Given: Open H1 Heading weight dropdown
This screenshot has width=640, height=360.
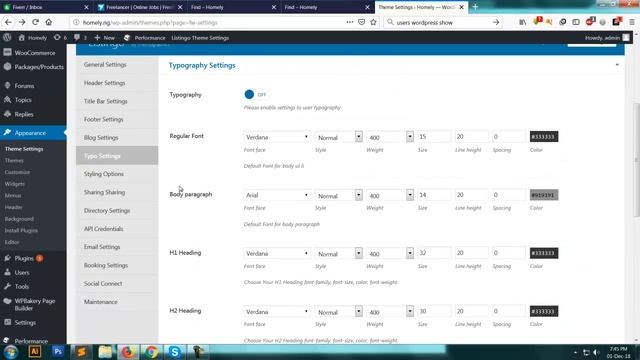Looking at the screenshot, I should (390, 253).
